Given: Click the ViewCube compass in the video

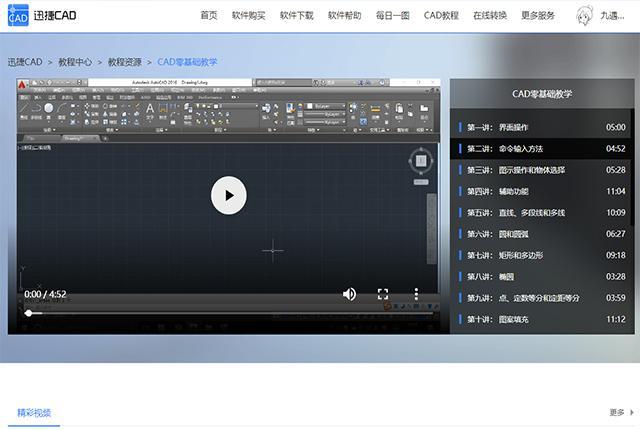Looking at the screenshot, I should (421, 161).
